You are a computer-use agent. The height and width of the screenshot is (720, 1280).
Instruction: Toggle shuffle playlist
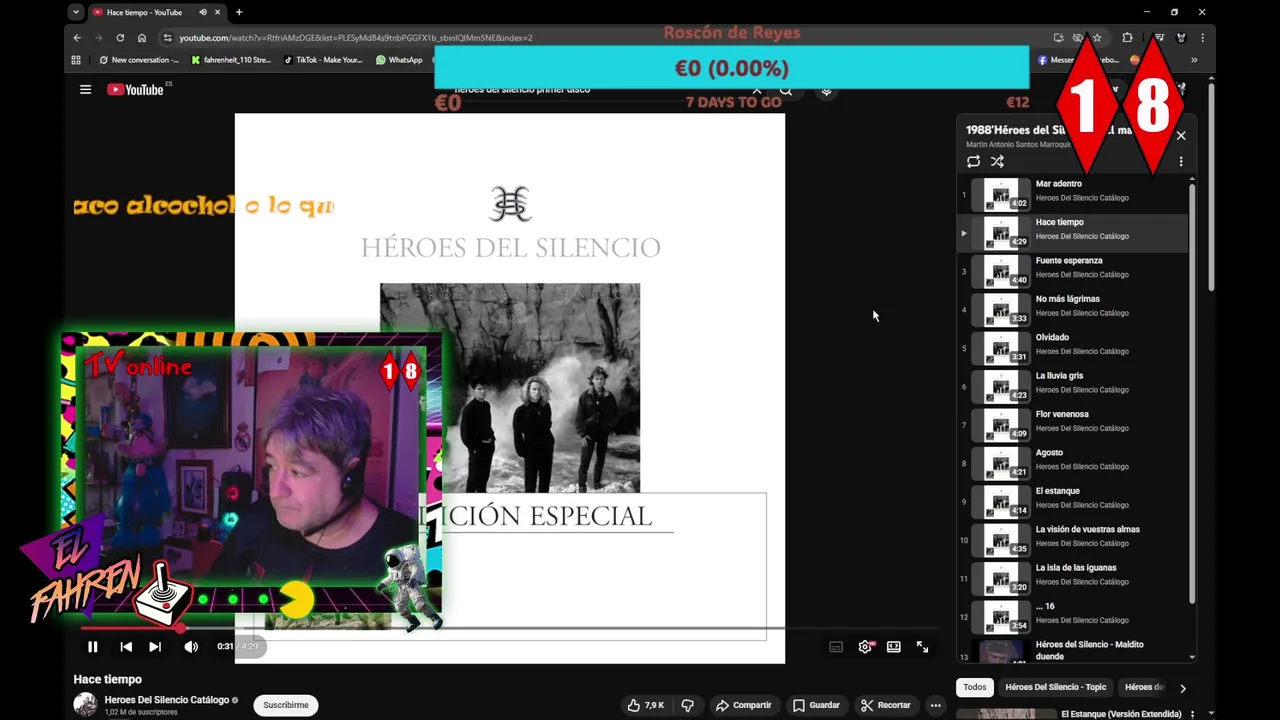(x=997, y=161)
